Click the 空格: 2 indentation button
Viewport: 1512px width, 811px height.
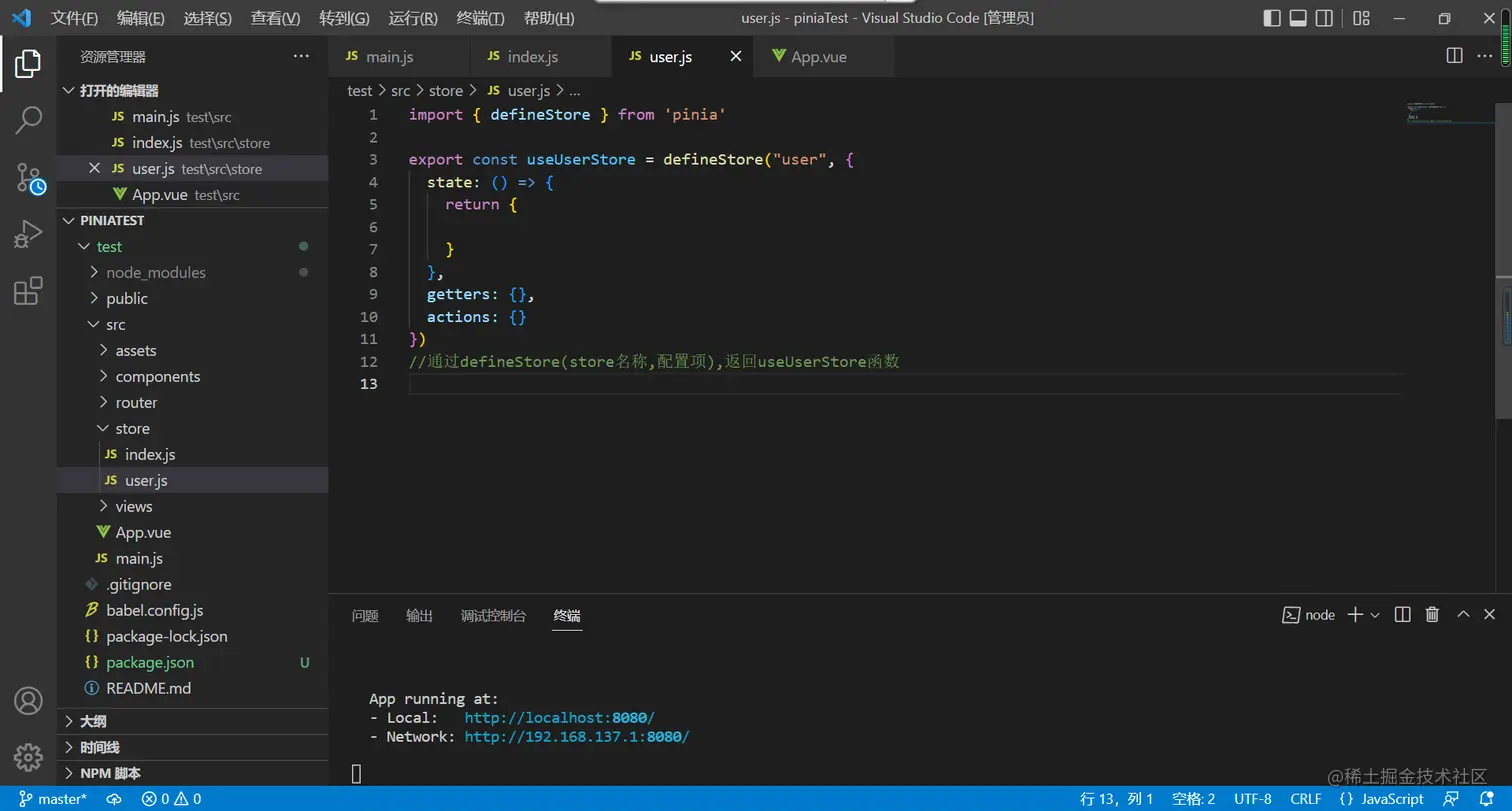pyautogui.click(x=1194, y=799)
